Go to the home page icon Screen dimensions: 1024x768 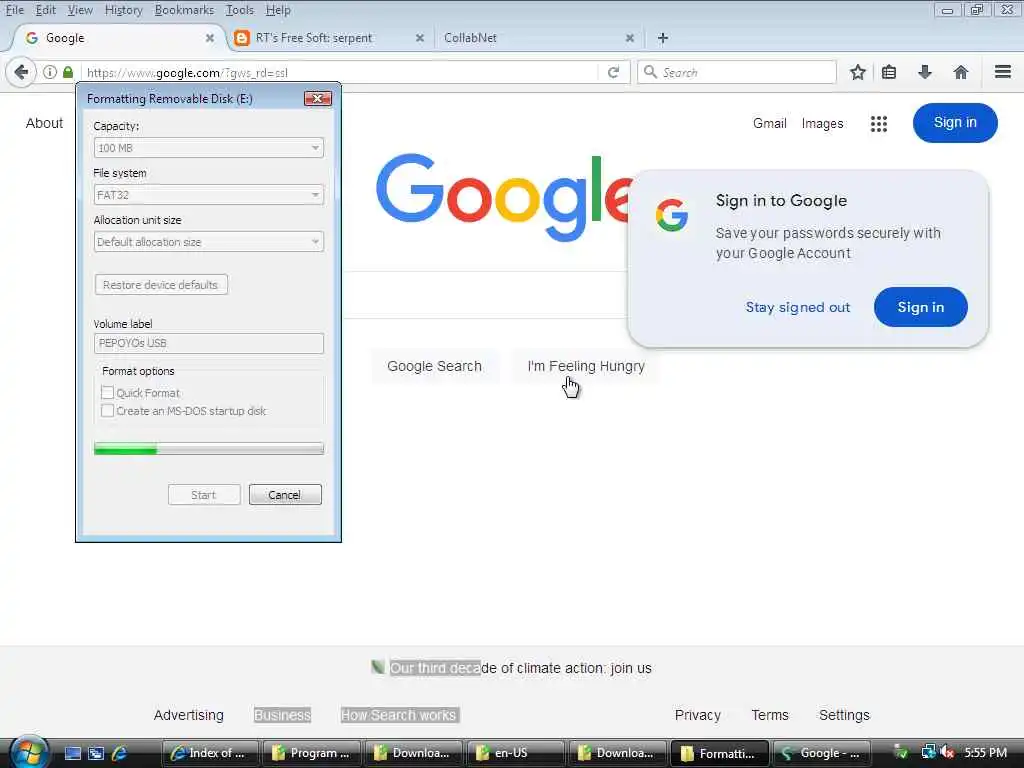click(x=961, y=72)
